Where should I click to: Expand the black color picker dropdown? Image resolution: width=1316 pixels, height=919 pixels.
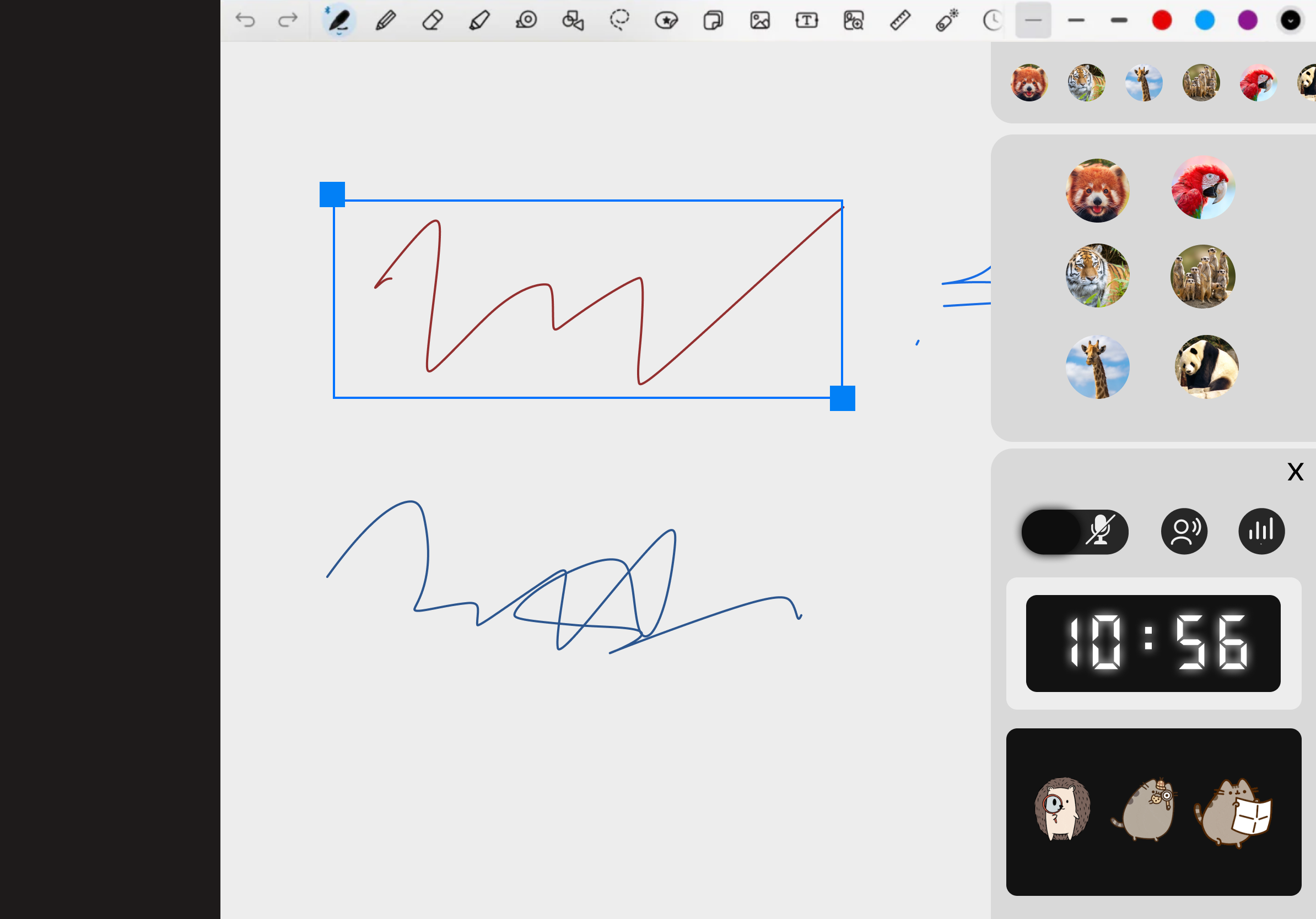click(x=1290, y=20)
